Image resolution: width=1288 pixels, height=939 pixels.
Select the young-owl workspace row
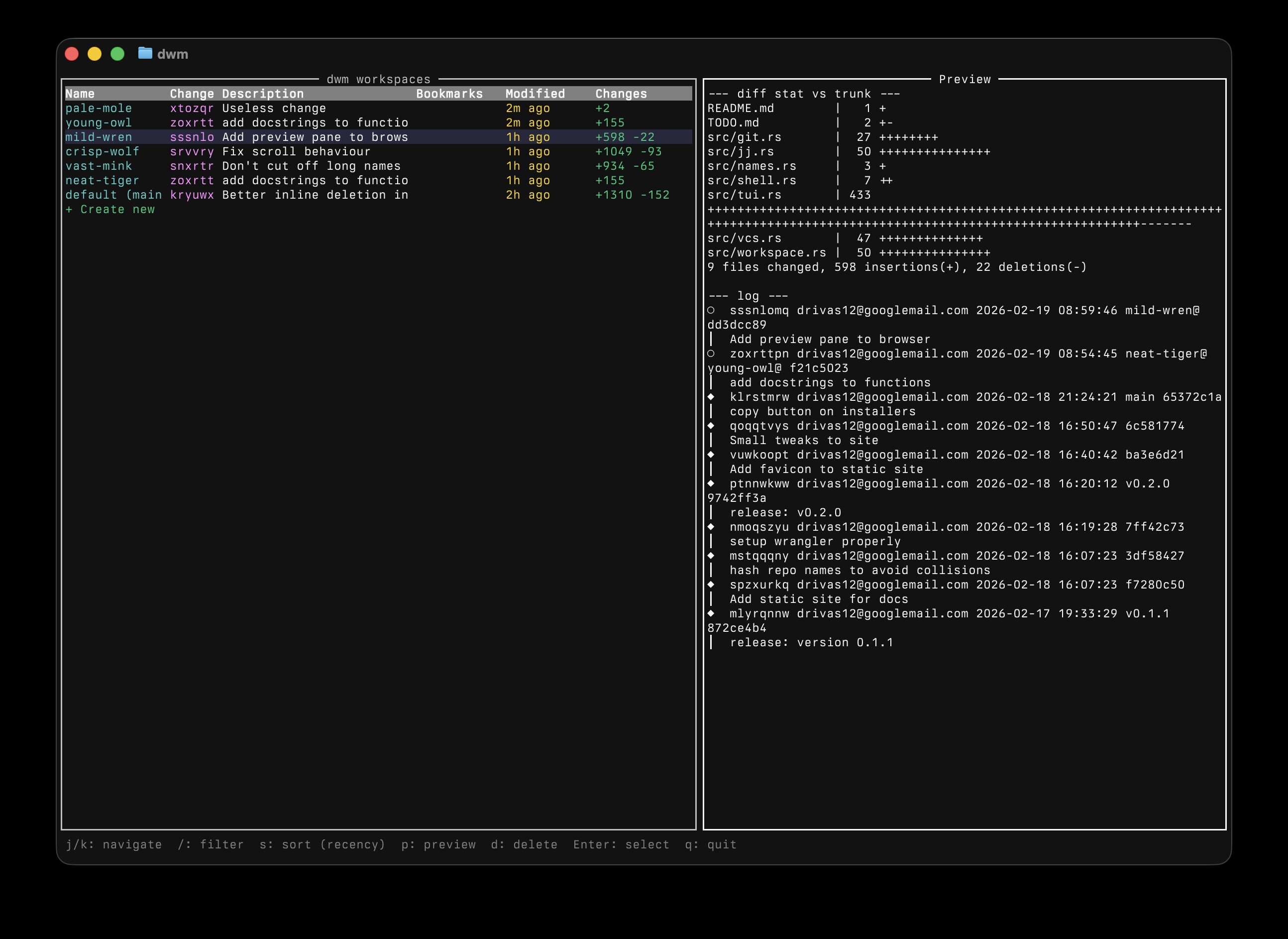378,123
